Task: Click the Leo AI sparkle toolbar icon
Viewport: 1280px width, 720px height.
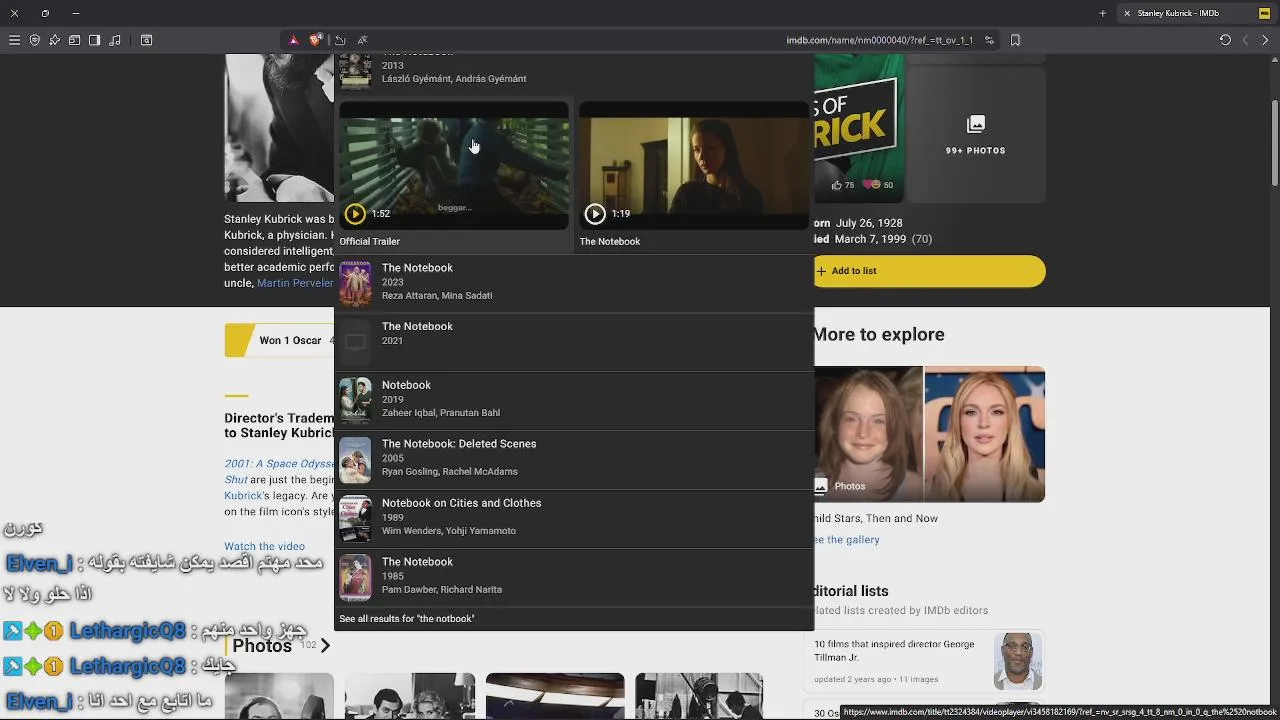Action: pyautogui.click(x=54, y=40)
